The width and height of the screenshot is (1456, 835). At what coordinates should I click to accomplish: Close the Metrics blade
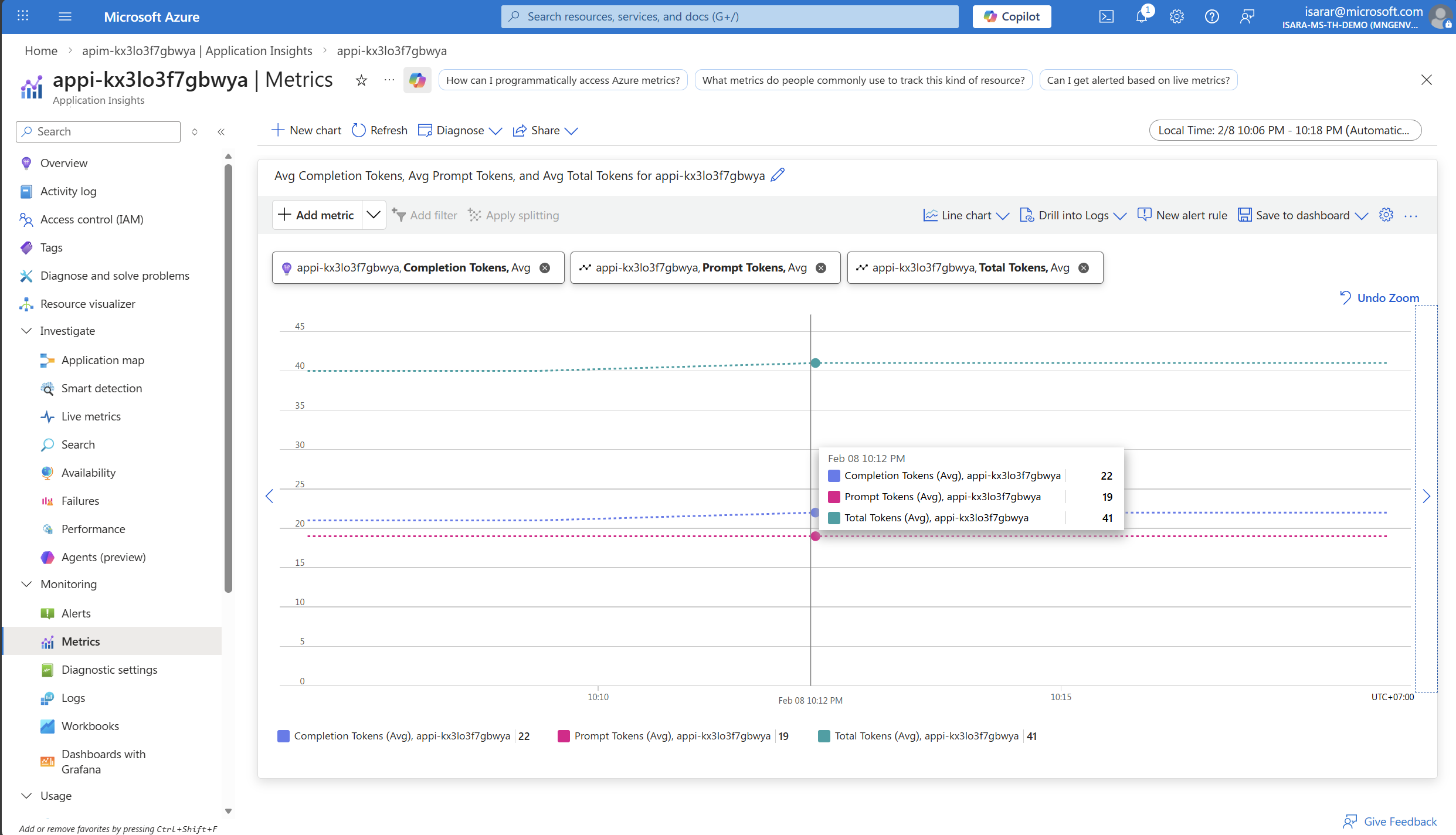point(1426,80)
